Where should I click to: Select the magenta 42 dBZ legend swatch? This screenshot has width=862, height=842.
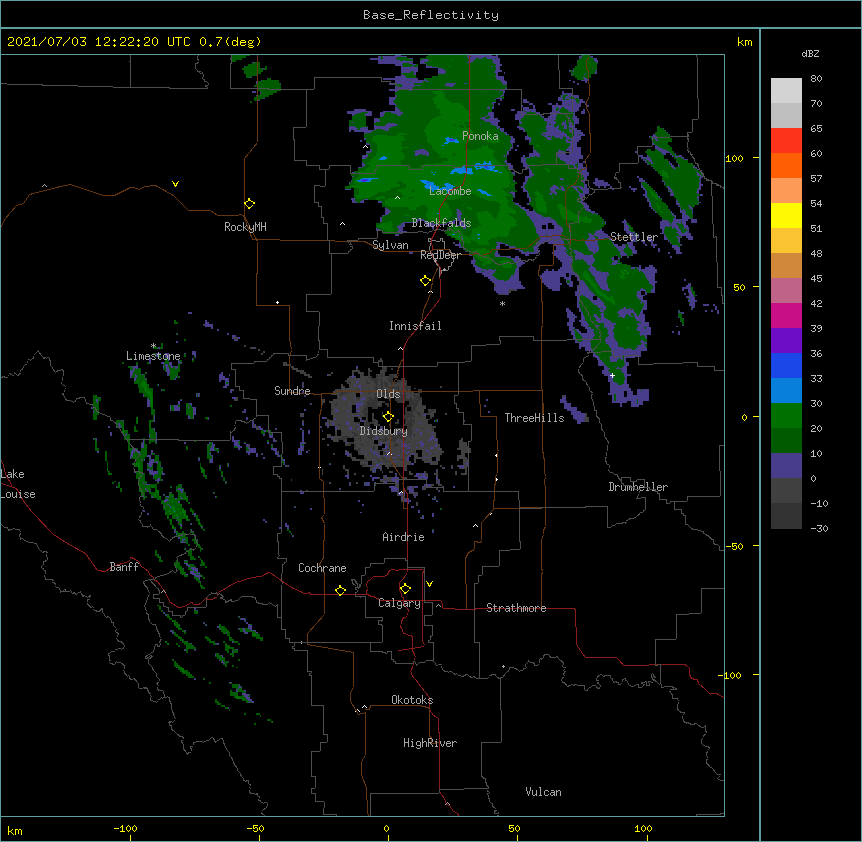point(786,315)
